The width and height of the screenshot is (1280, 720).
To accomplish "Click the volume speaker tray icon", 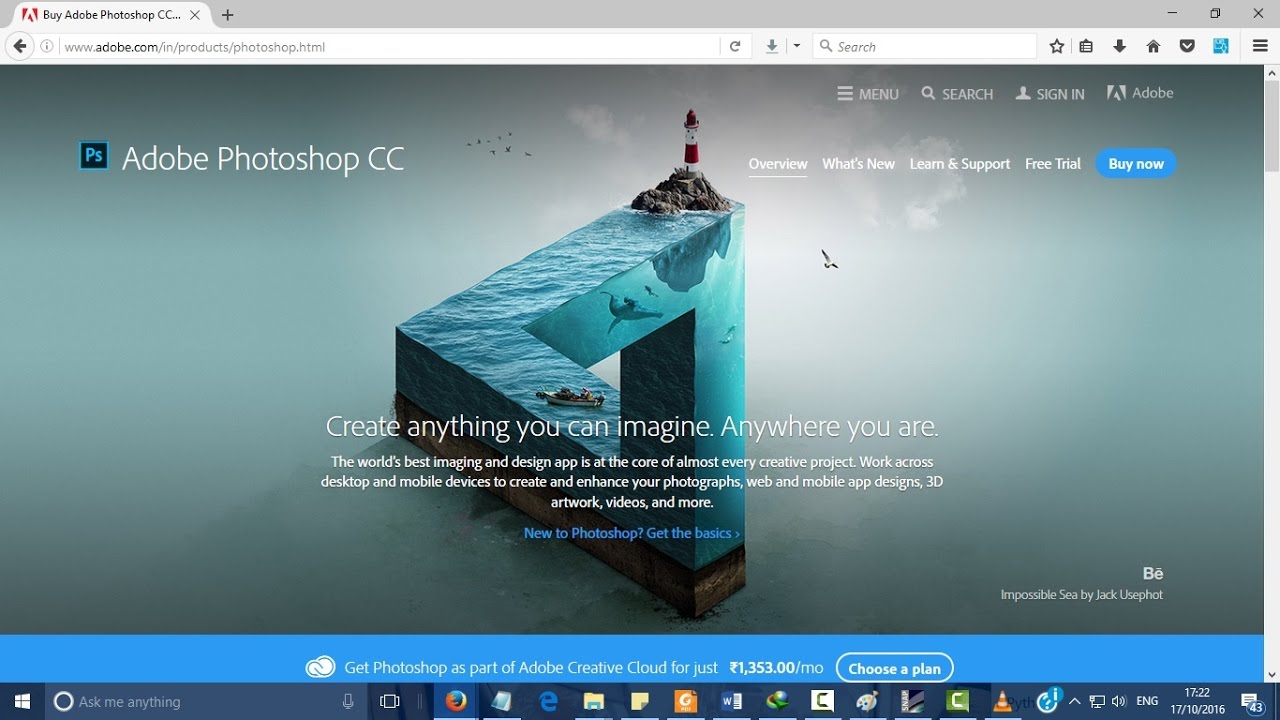I will (x=1118, y=701).
